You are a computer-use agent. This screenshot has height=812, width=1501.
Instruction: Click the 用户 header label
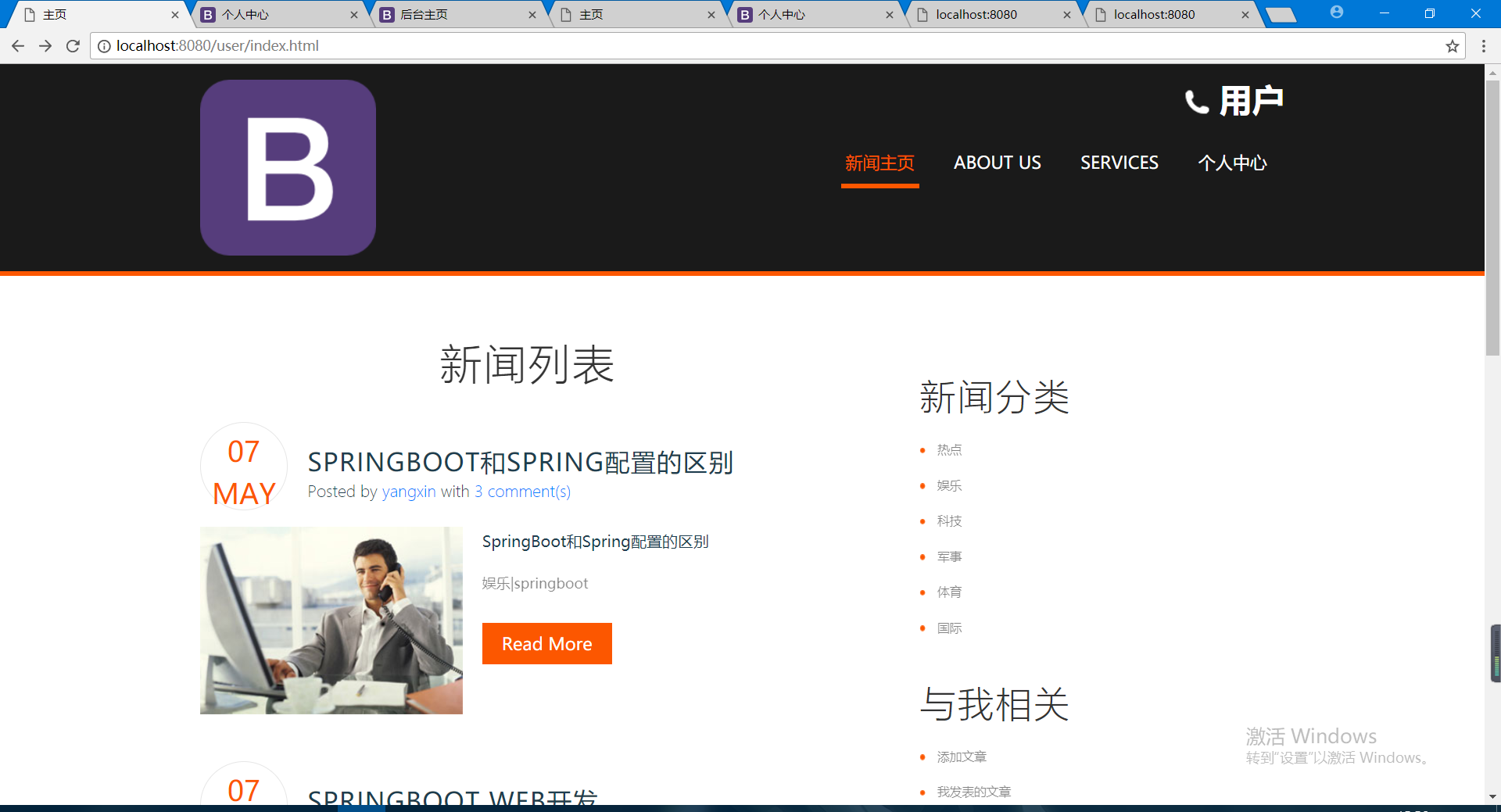pos(1252,102)
